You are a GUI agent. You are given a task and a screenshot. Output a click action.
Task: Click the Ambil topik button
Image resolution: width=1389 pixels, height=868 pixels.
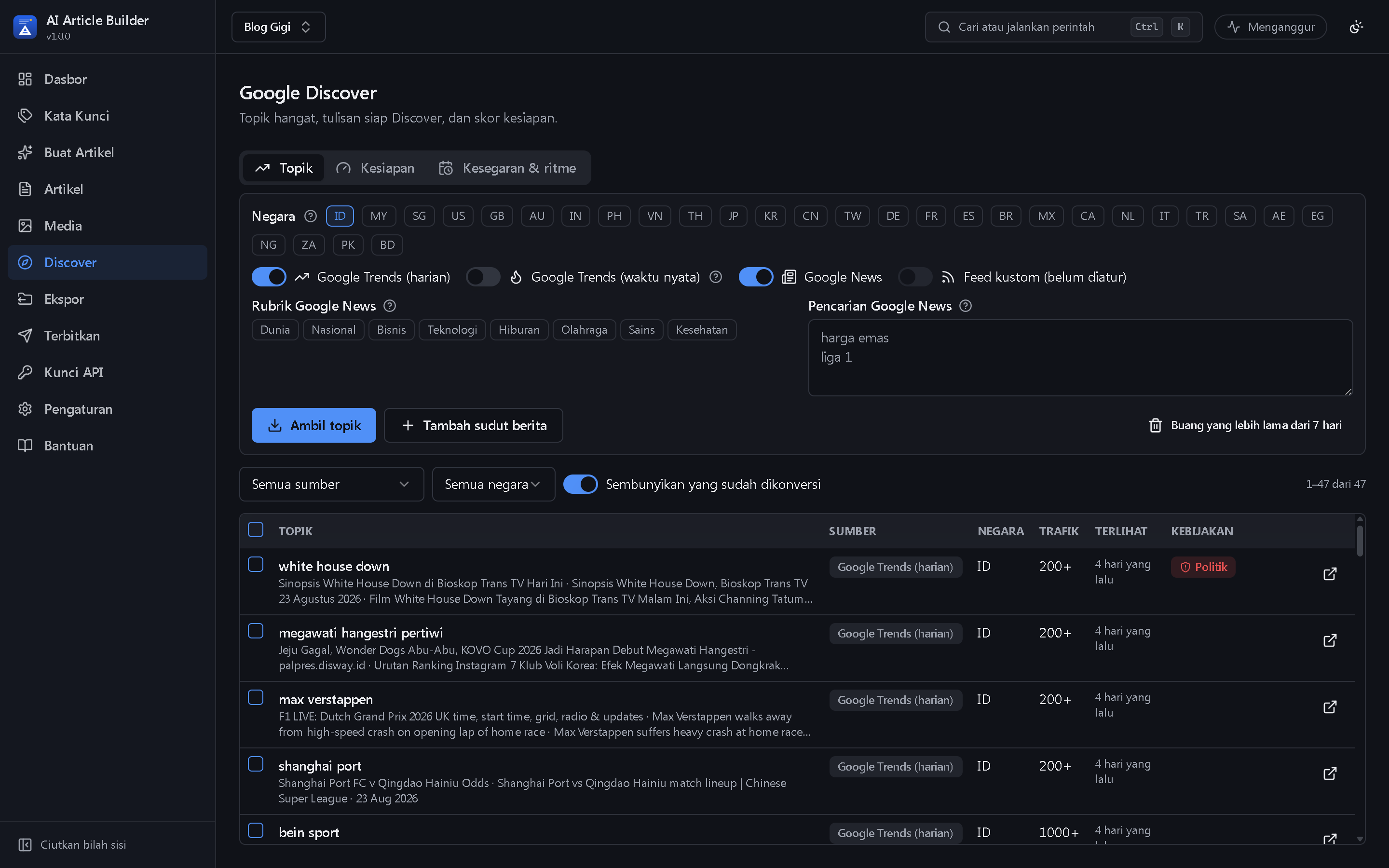click(x=313, y=425)
